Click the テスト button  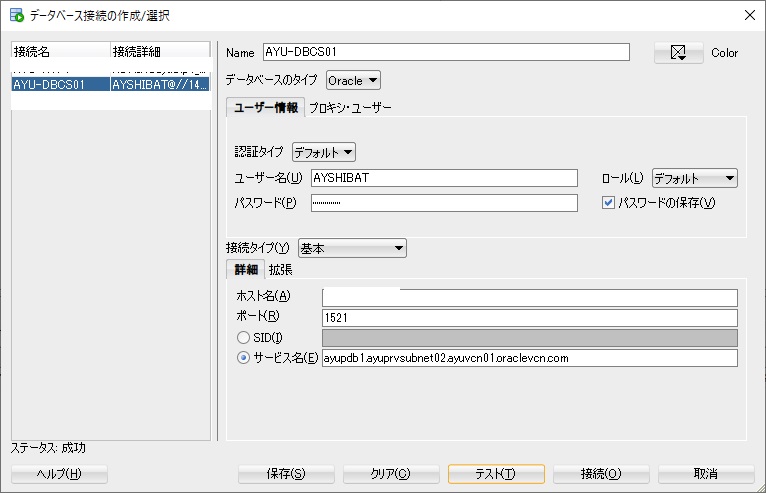[496, 473]
